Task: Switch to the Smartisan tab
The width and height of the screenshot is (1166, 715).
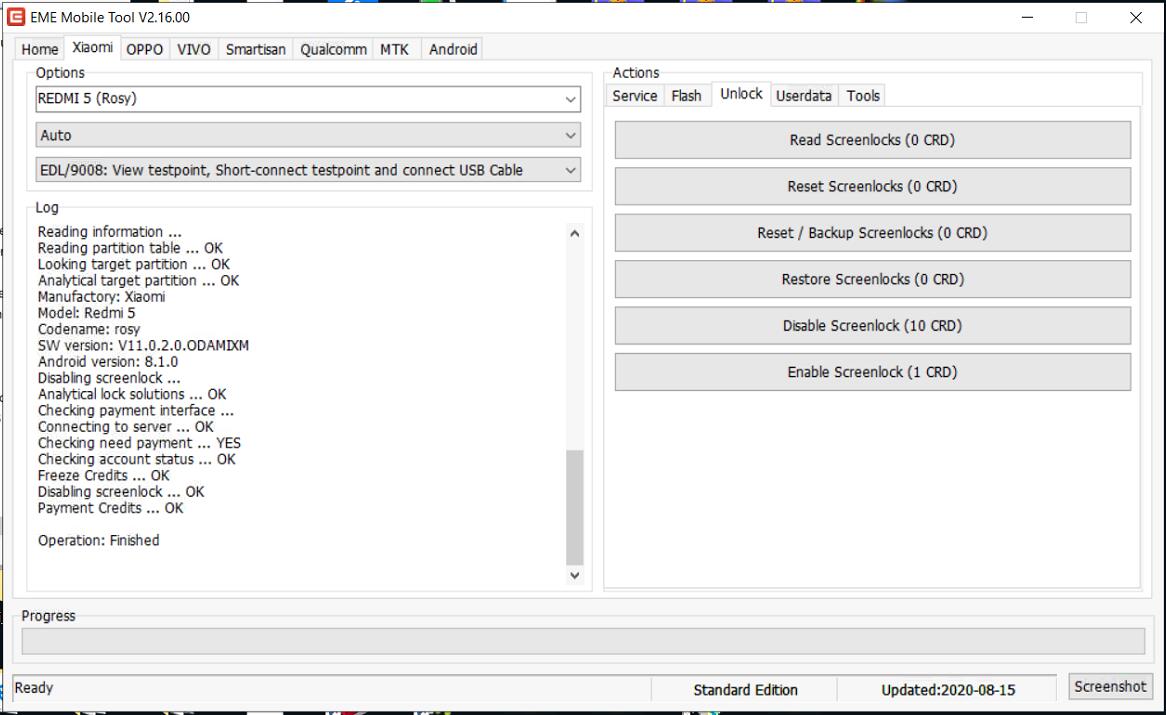Action: click(x=255, y=49)
